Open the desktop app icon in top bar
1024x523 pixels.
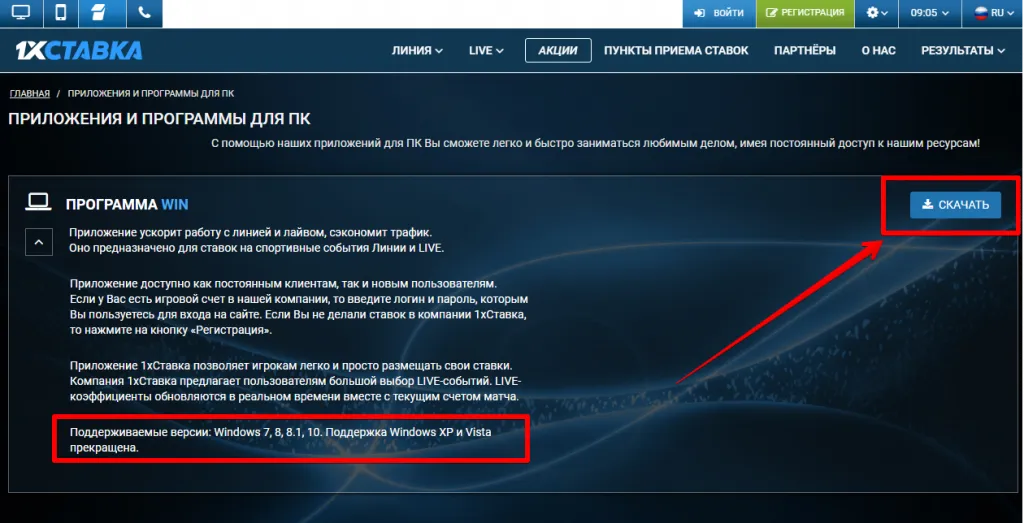21,13
